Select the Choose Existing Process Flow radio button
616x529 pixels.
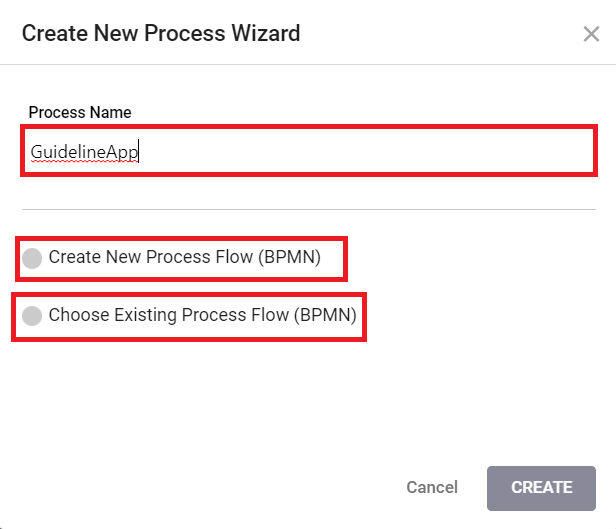[32, 316]
